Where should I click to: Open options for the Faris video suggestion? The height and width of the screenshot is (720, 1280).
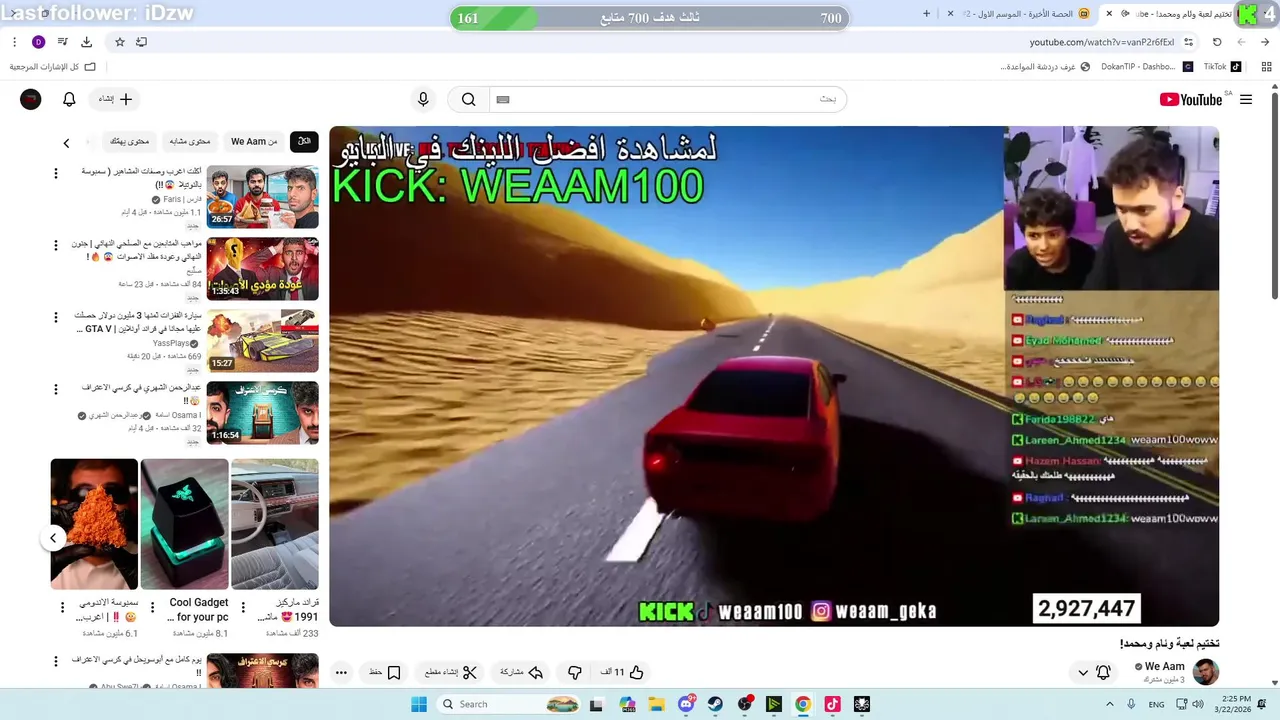(56, 173)
